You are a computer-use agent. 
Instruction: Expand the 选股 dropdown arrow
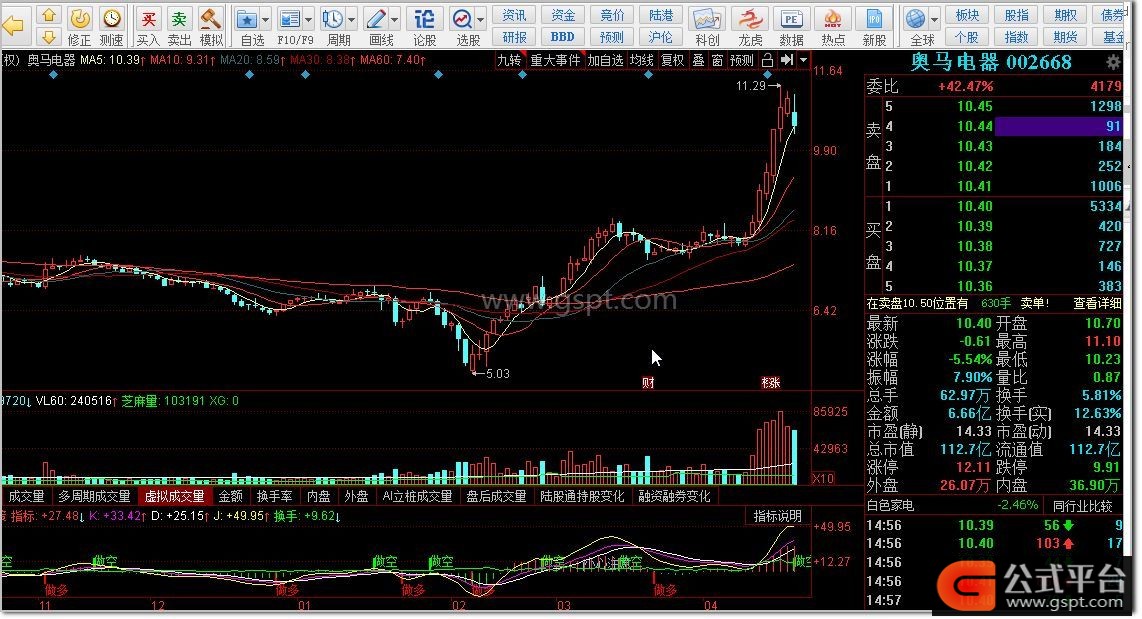coord(481,20)
